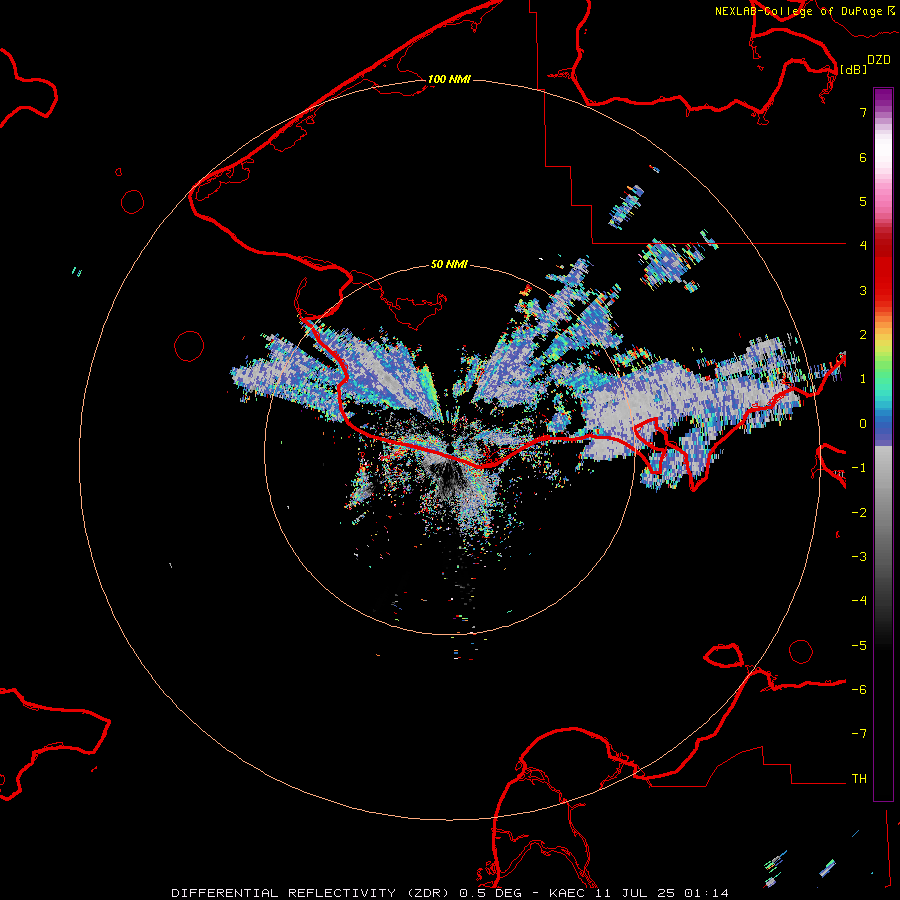Click the 100 NMI range ring label
Screen dimensions: 900x900
point(449,79)
